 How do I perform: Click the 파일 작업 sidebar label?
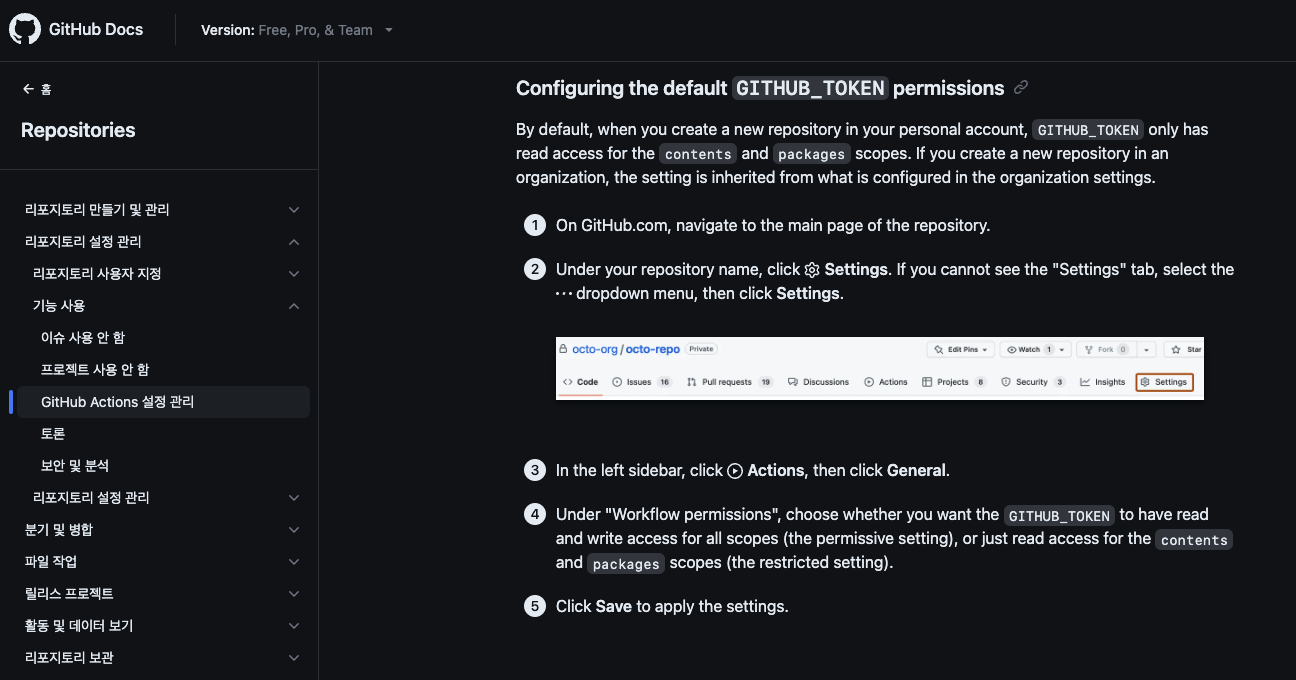51,562
